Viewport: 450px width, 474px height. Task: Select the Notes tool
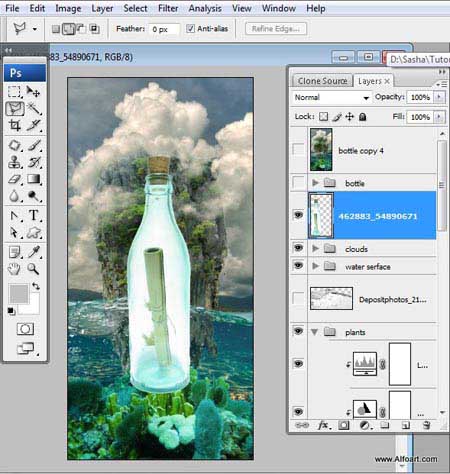coord(15,252)
